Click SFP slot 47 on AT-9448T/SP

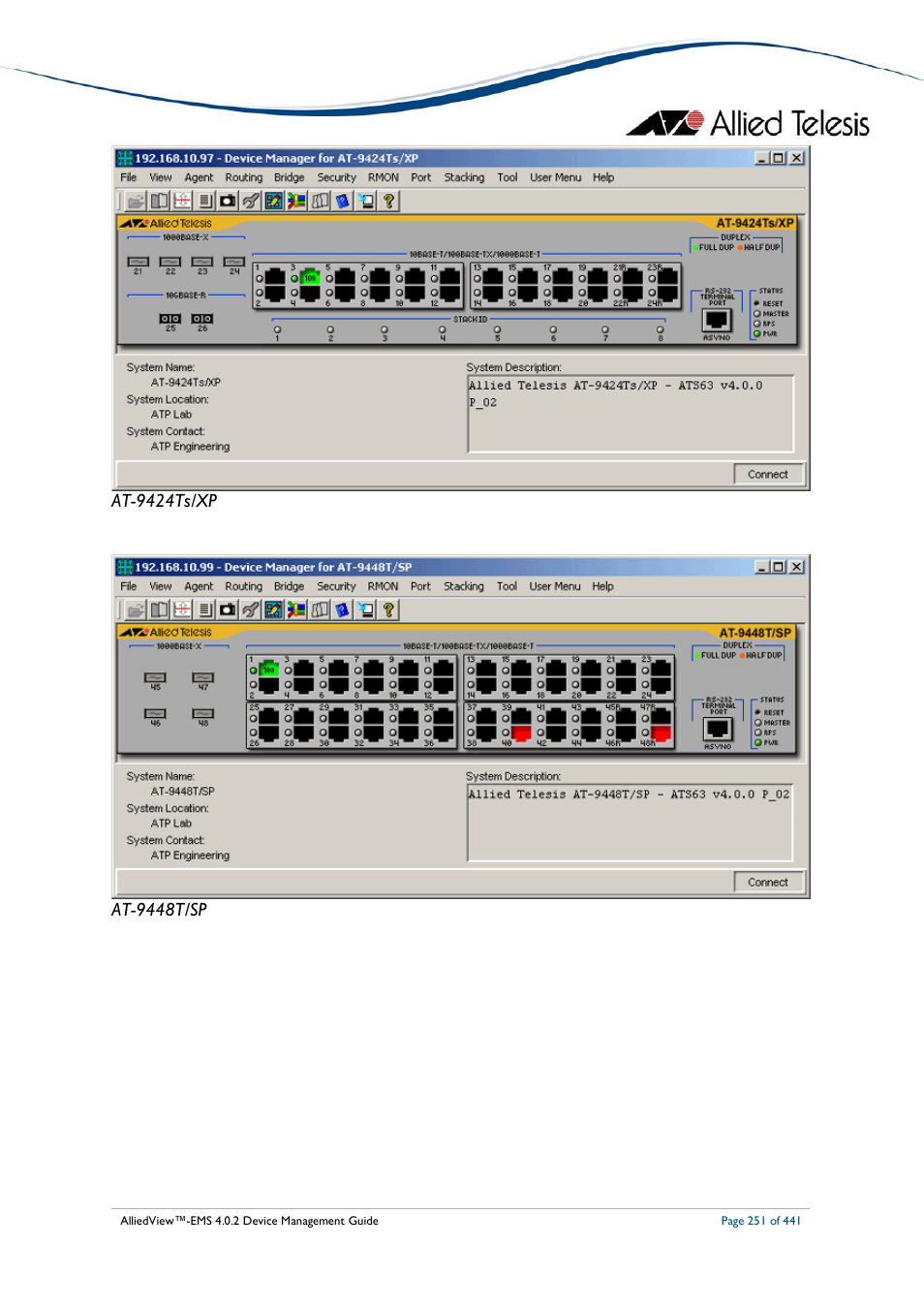[x=202, y=677]
